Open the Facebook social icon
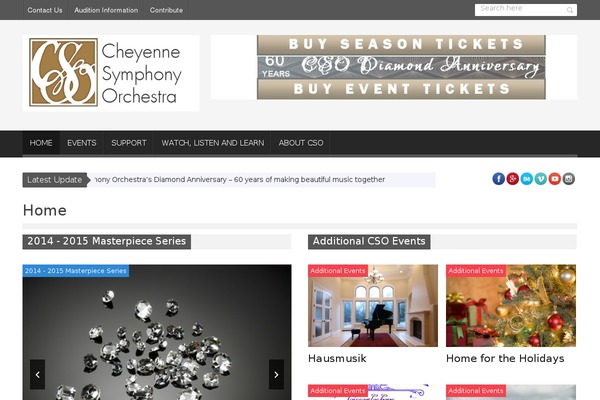 499,179
